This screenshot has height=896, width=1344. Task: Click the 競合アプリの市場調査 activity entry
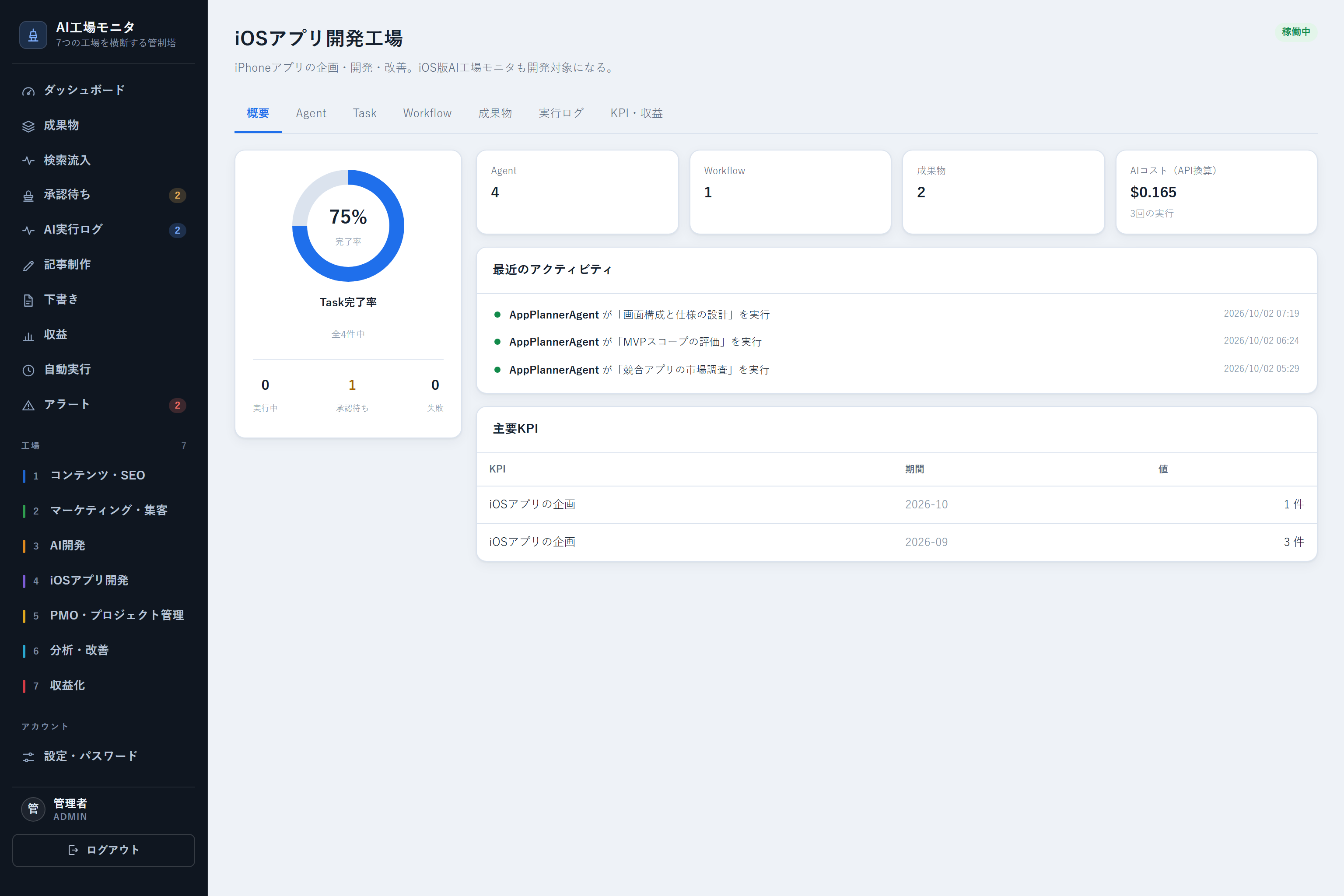point(896,370)
